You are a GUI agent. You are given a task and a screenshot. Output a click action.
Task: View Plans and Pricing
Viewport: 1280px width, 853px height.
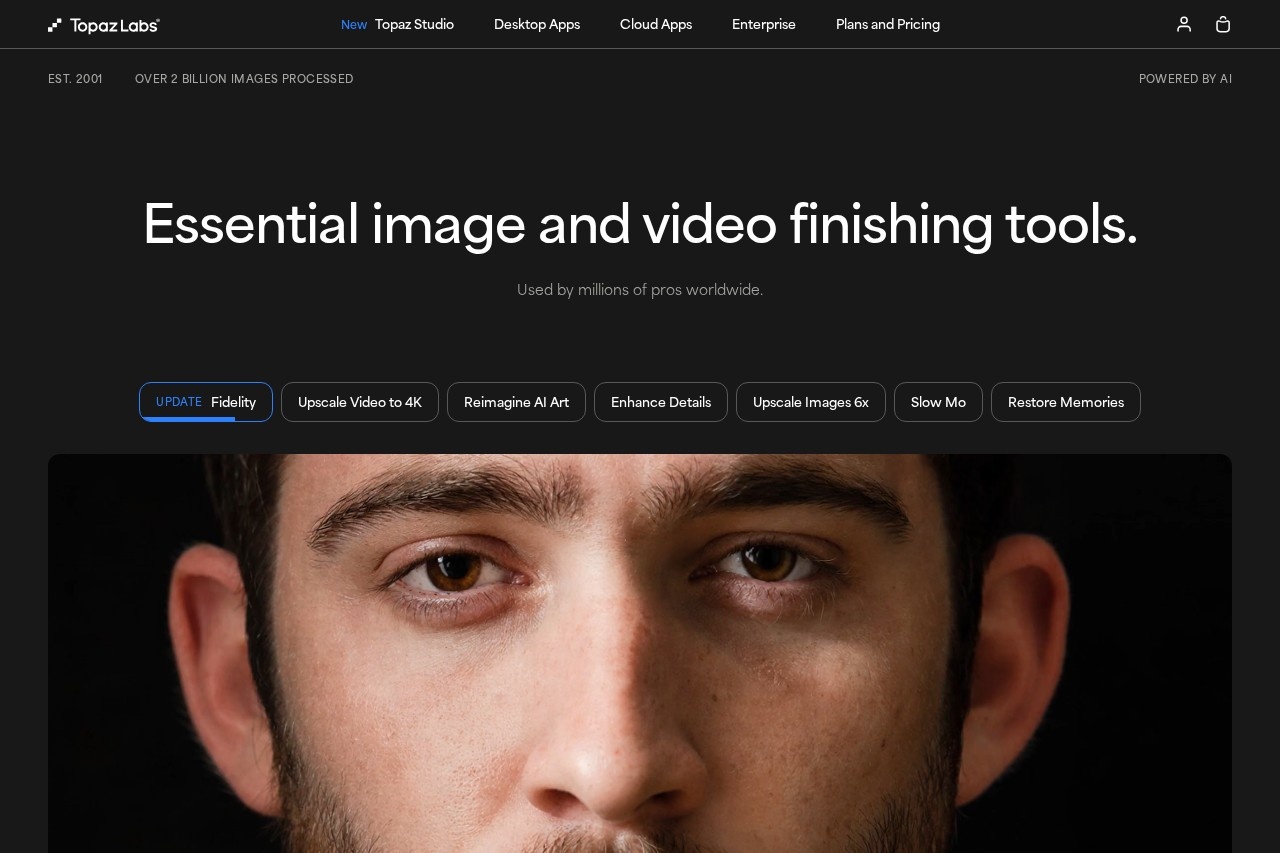pyautogui.click(x=888, y=24)
